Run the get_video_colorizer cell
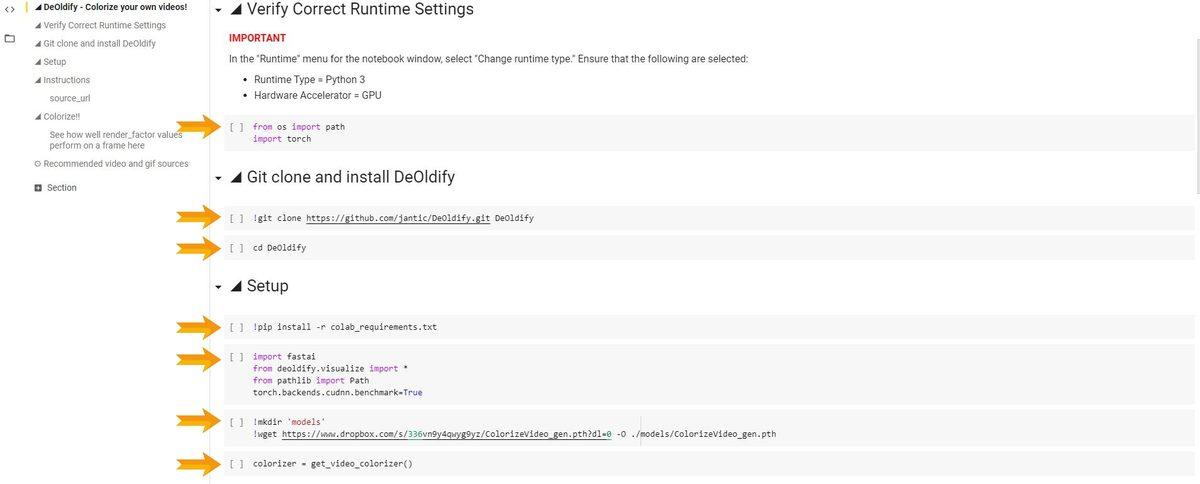Image resolution: width=1200 pixels, height=484 pixels. [236, 464]
